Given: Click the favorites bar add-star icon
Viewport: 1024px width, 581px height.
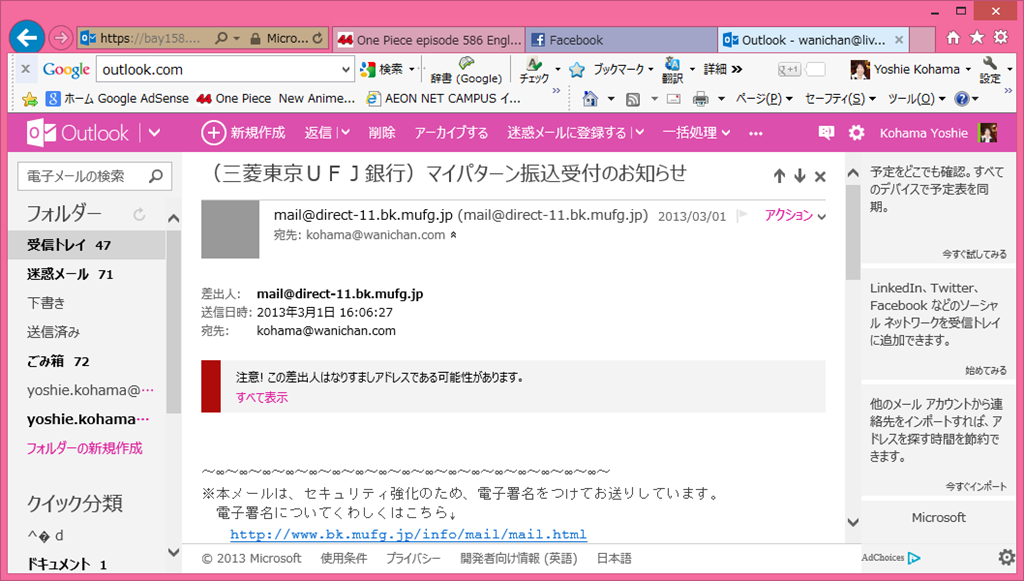Looking at the screenshot, I should 29,99.
